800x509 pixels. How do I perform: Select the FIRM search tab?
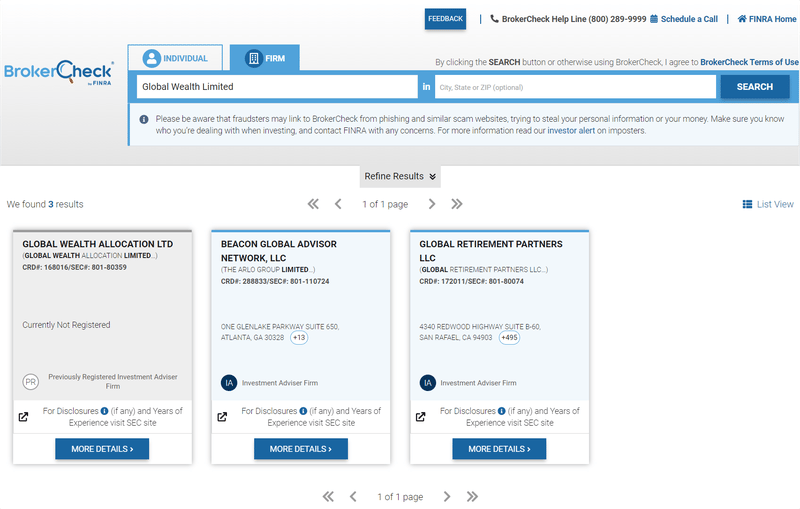tap(264, 58)
